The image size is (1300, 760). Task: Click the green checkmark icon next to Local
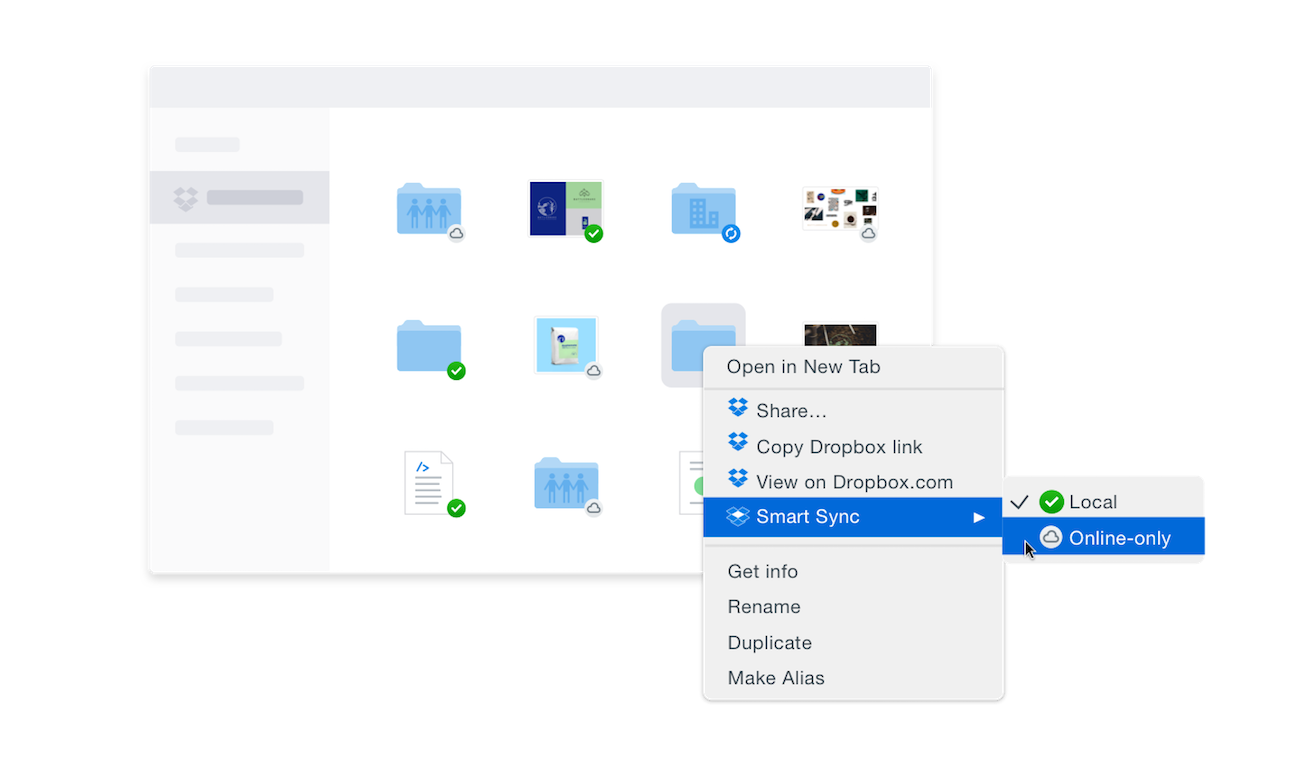point(1051,502)
